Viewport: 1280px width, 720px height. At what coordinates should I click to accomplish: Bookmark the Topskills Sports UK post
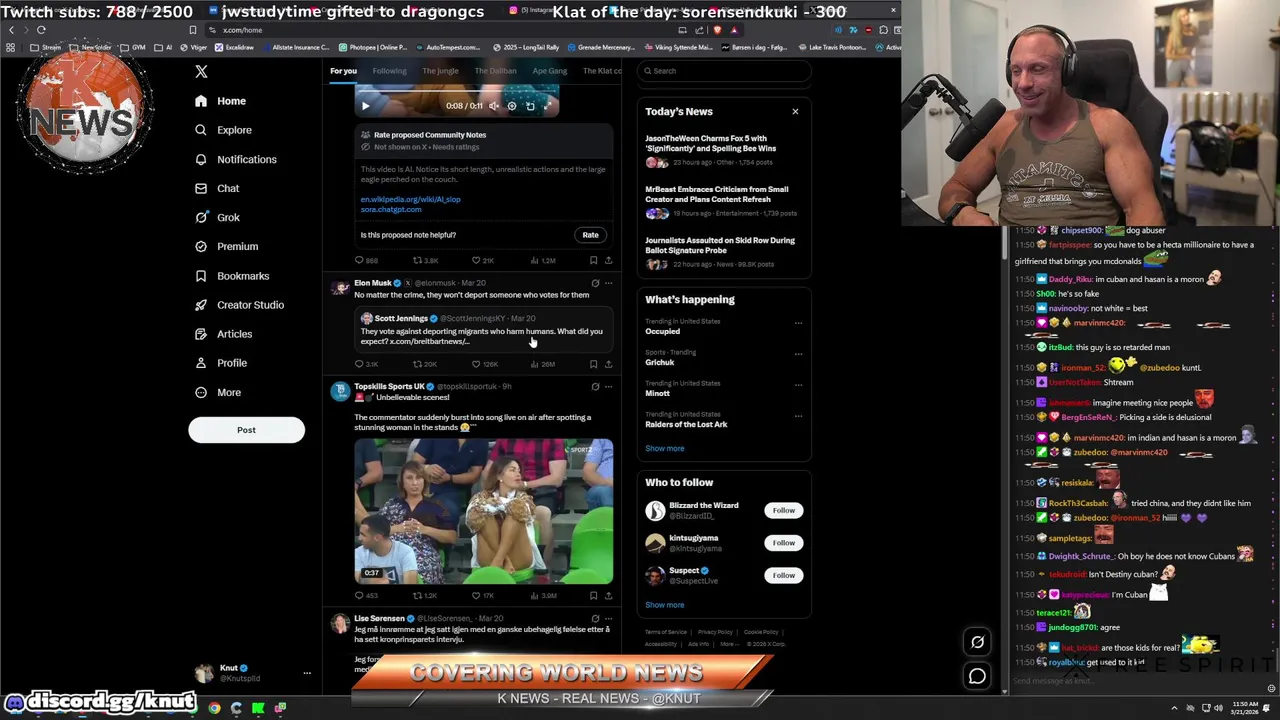click(593, 595)
